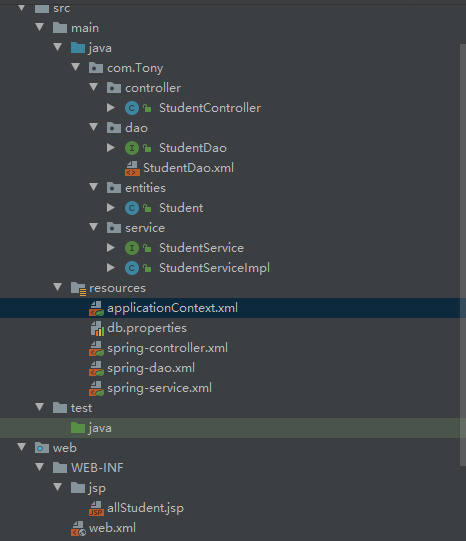Collapse the com.Tony package arrow

(x=76, y=67)
